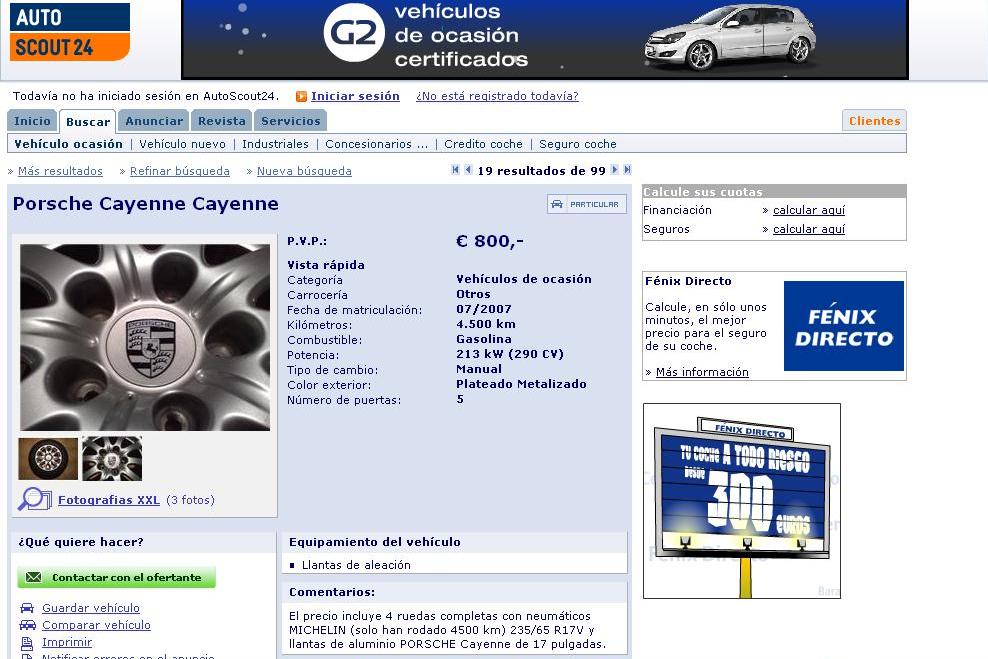Viewport: 988px width, 659px height.
Task: Click the printer icon beside Imprimir
Action: [27, 643]
